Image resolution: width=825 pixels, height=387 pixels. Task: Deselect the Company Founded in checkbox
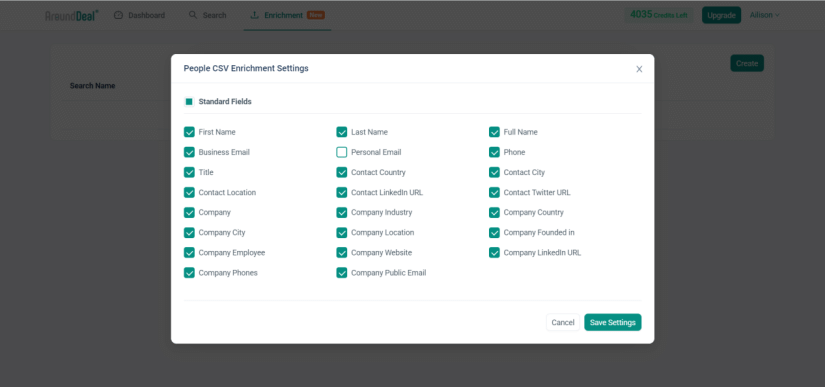[x=494, y=232]
